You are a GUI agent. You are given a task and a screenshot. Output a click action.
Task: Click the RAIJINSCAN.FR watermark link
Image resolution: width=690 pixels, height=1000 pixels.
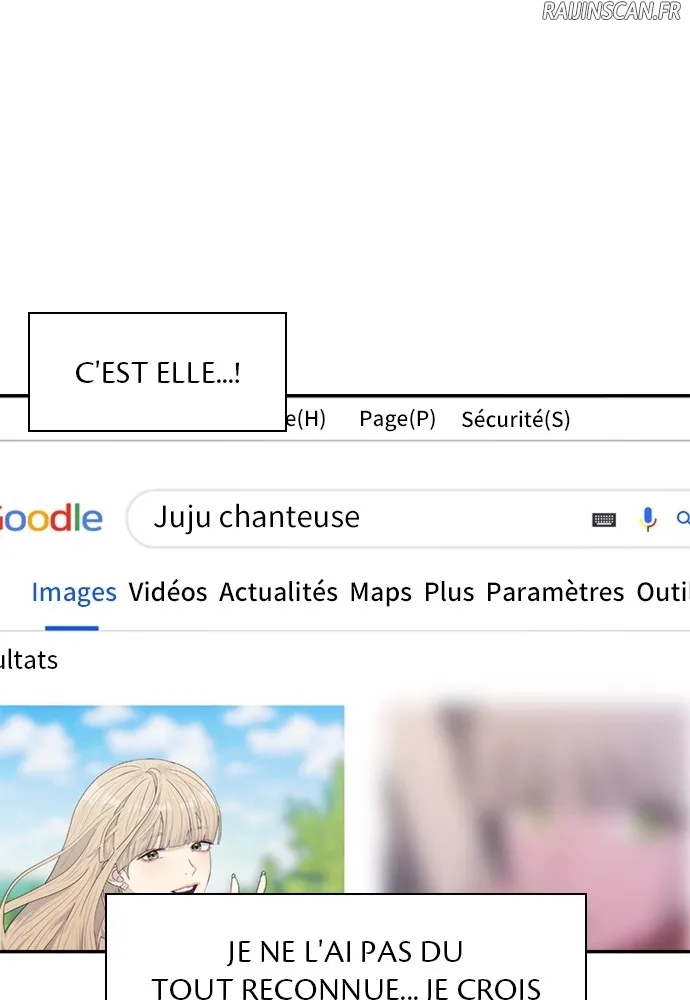612,11
